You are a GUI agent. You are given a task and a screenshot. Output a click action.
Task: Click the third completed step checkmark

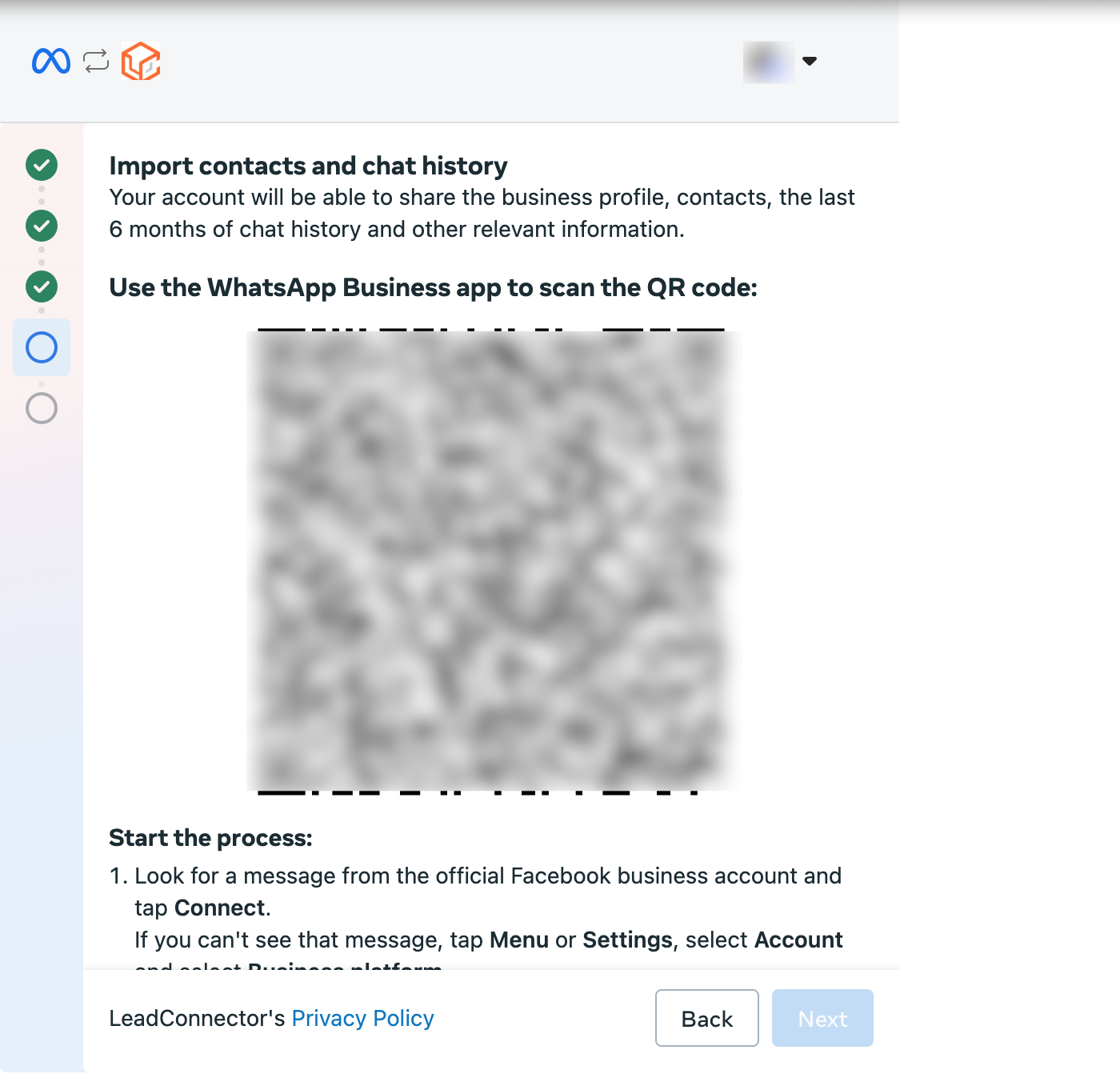(42, 287)
